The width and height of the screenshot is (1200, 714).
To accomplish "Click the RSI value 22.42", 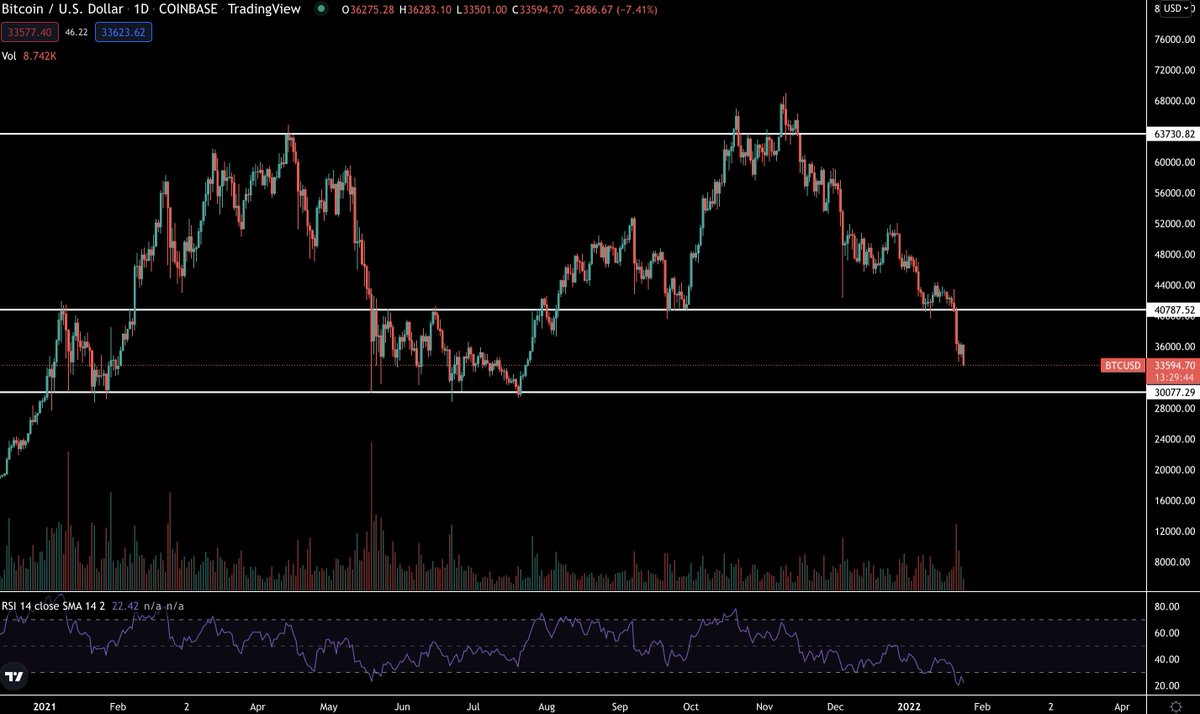I will (x=123, y=606).
